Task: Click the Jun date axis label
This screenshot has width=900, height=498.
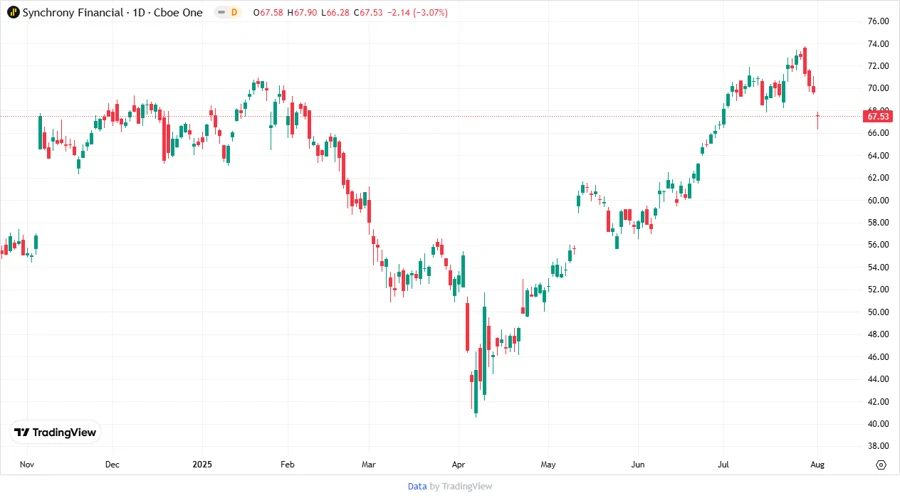Action: point(638,464)
